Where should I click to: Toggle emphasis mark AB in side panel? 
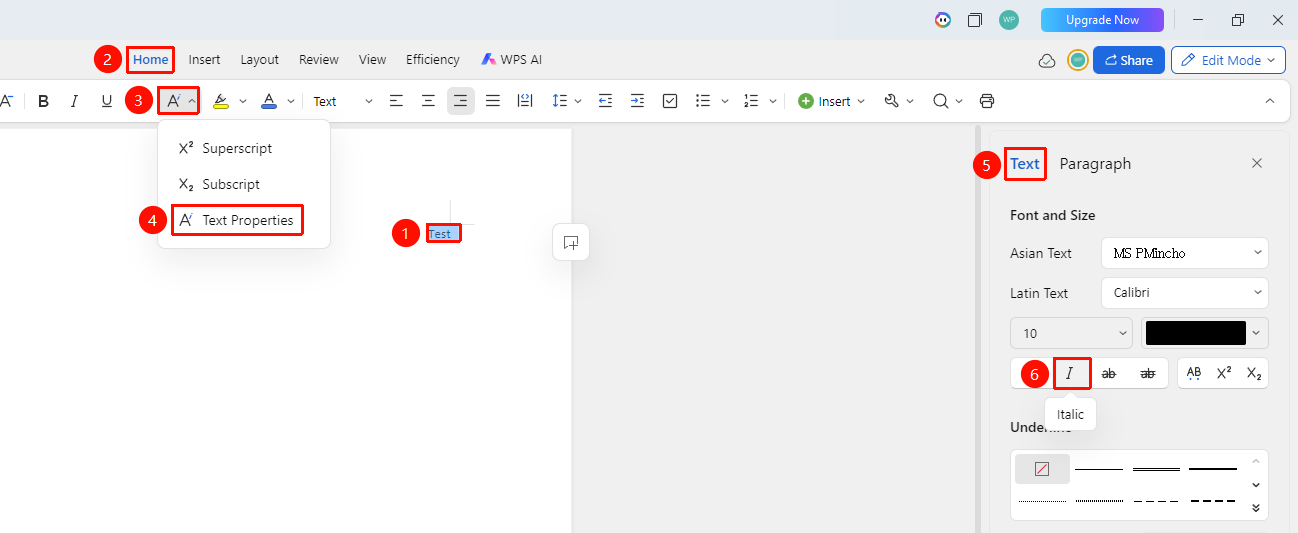coord(1194,373)
